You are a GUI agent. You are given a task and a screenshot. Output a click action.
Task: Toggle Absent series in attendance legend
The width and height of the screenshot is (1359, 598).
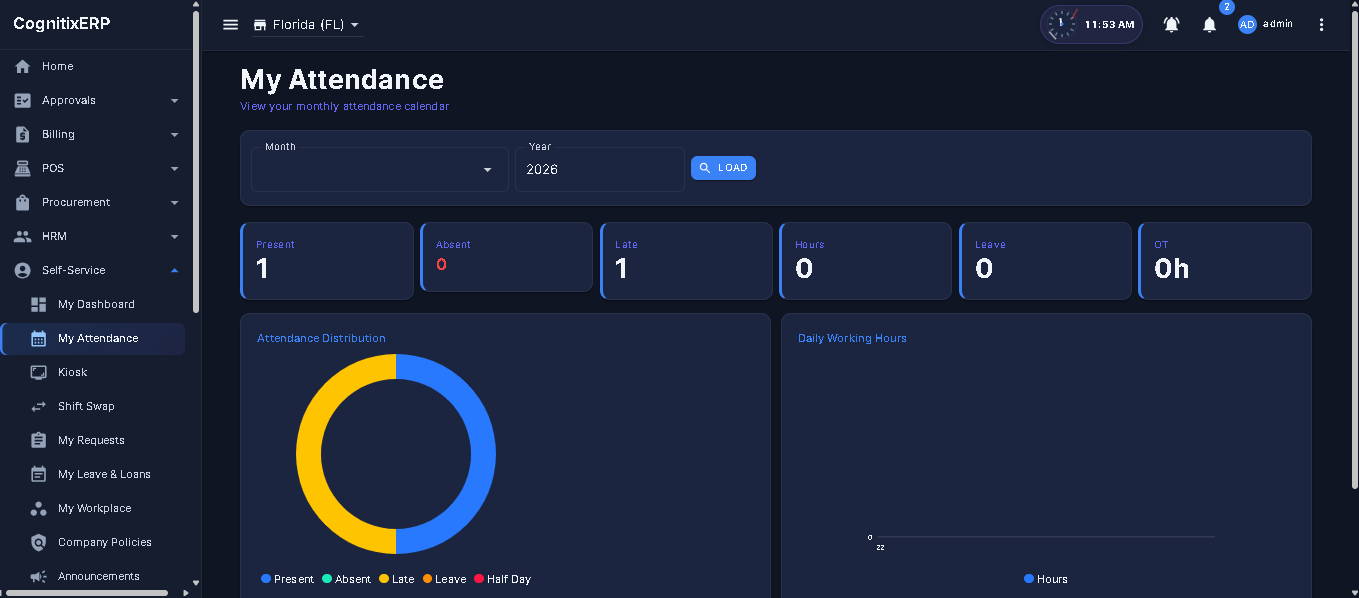[346, 579]
